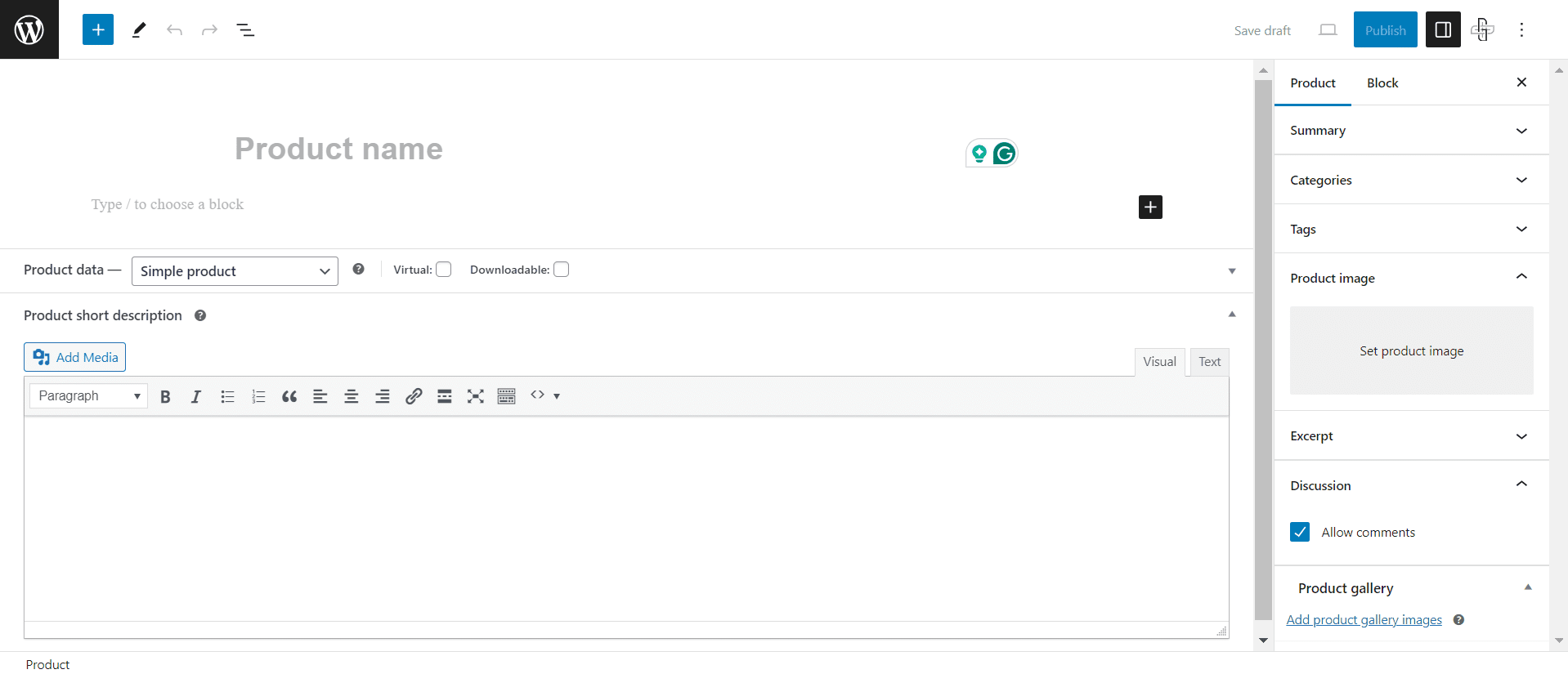
Task: Expand Product data section arrow
Action: click(1232, 271)
